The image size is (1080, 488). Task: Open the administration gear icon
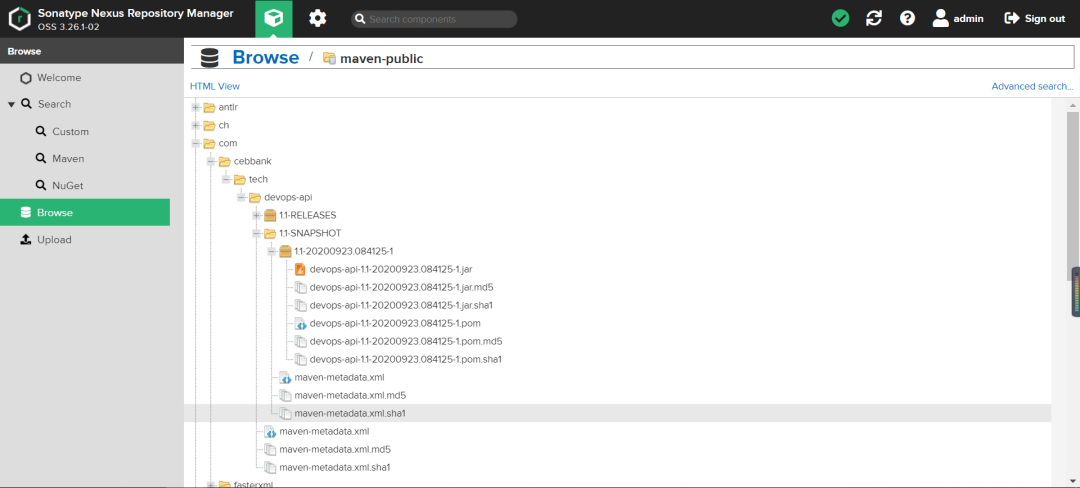tap(318, 19)
